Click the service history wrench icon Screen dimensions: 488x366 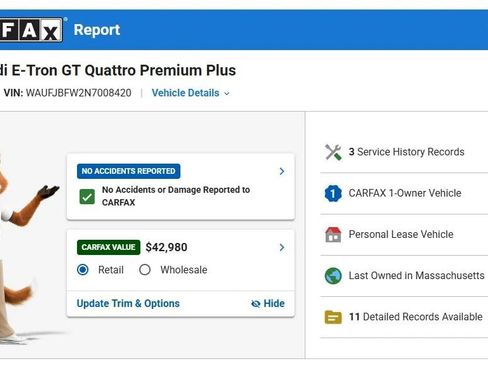tap(333, 152)
